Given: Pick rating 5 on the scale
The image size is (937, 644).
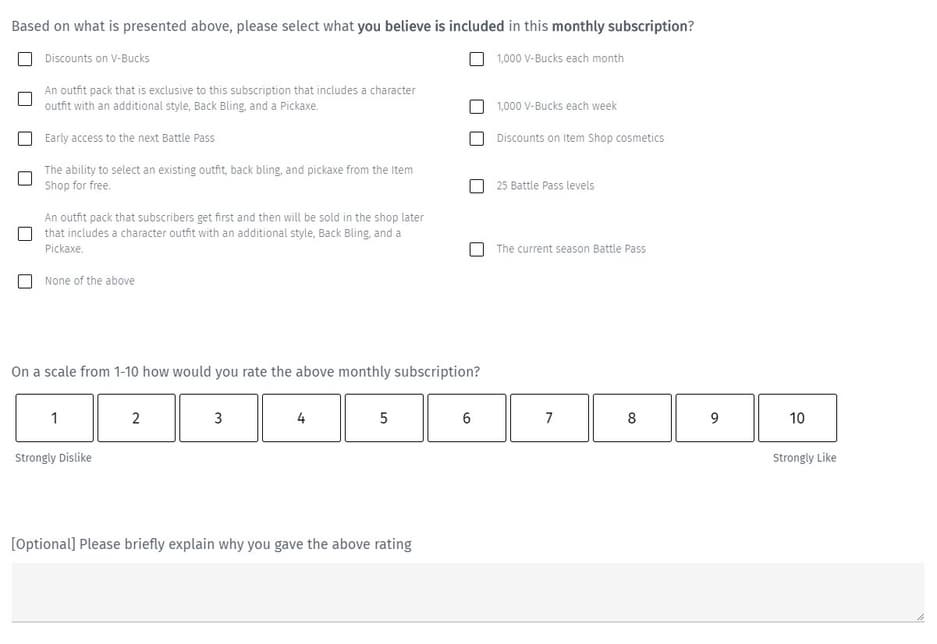Looking at the screenshot, I should (x=384, y=418).
